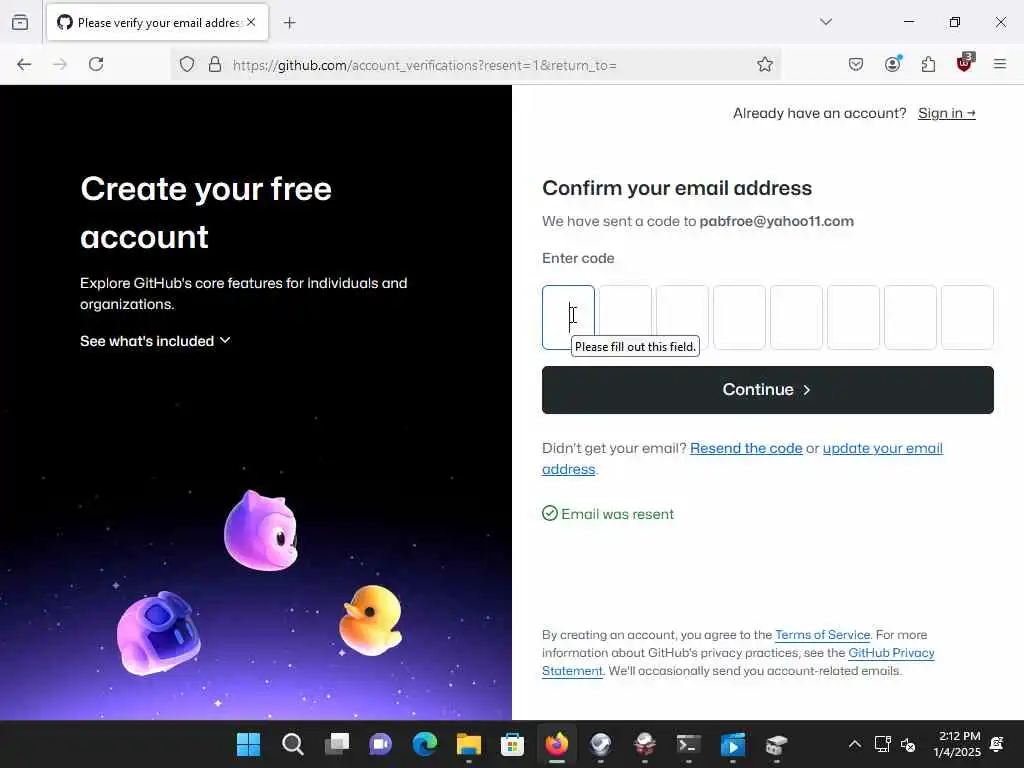Show hidden system tray icons chevron
The height and width of the screenshot is (768, 1024).
point(854,744)
